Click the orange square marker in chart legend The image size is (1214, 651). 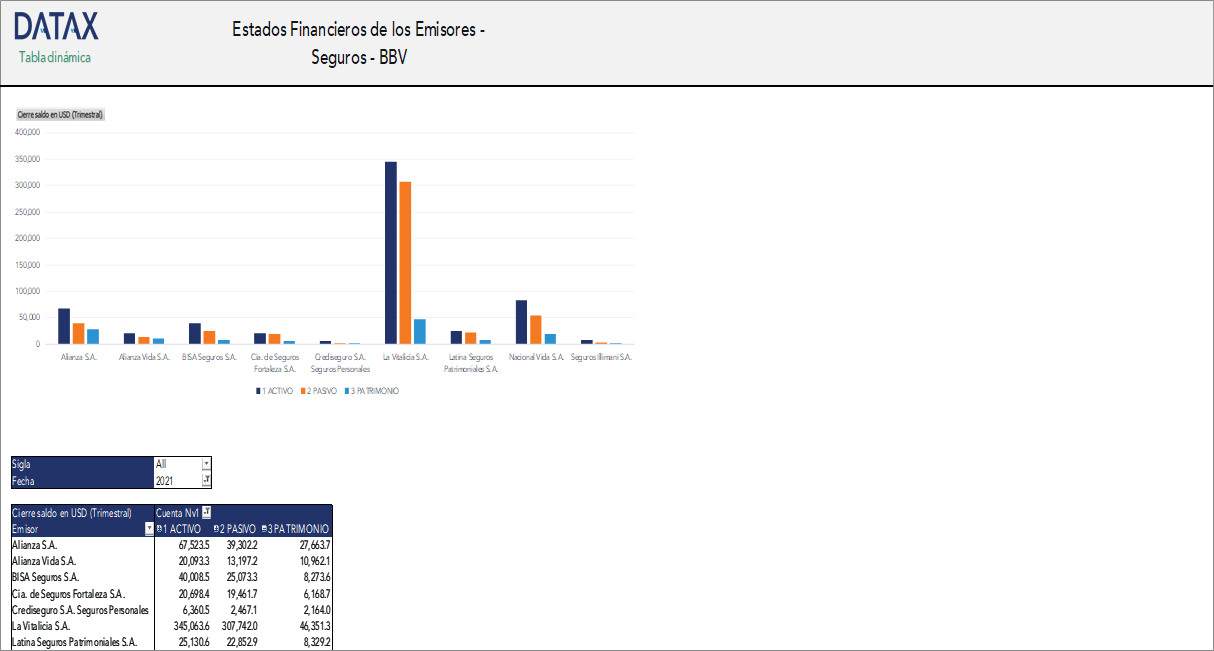click(x=302, y=390)
